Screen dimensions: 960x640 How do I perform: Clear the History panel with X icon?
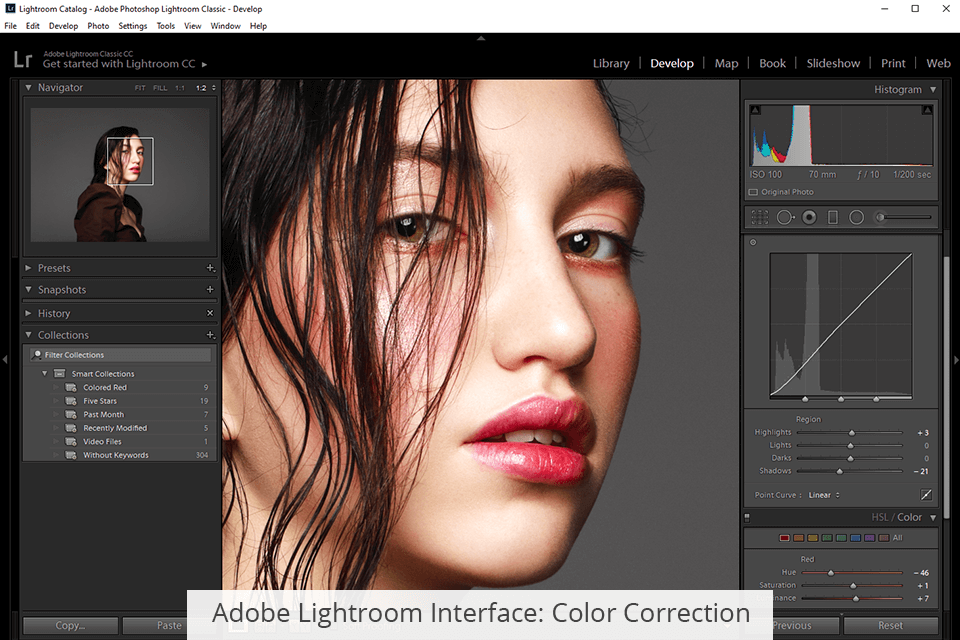pos(210,313)
